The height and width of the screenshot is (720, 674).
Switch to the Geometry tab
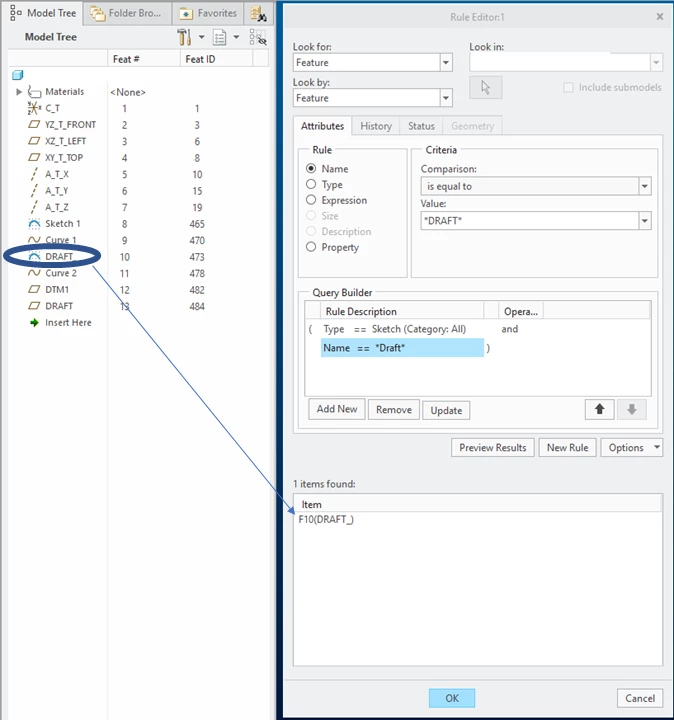click(472, 126)
